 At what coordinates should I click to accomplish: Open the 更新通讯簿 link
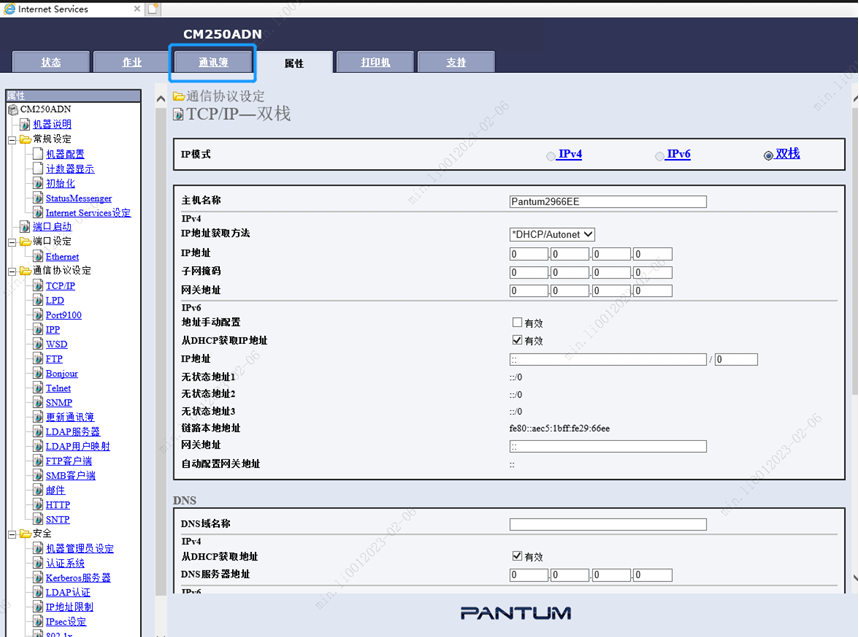pos(70,417)
